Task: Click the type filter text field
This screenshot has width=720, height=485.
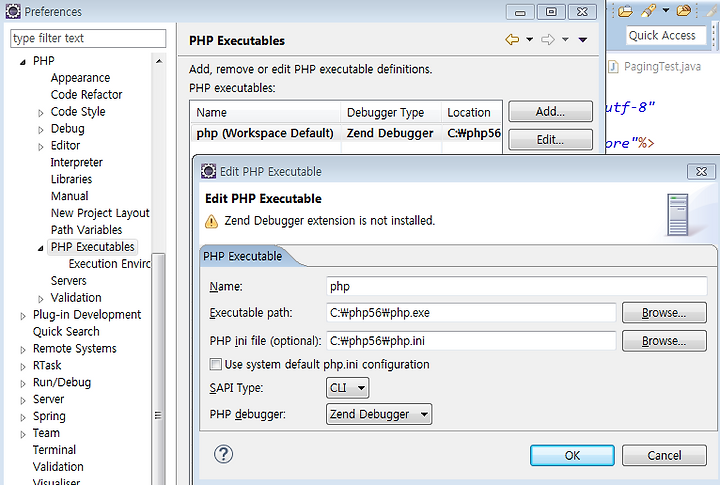Action: (x=88, y=38)
